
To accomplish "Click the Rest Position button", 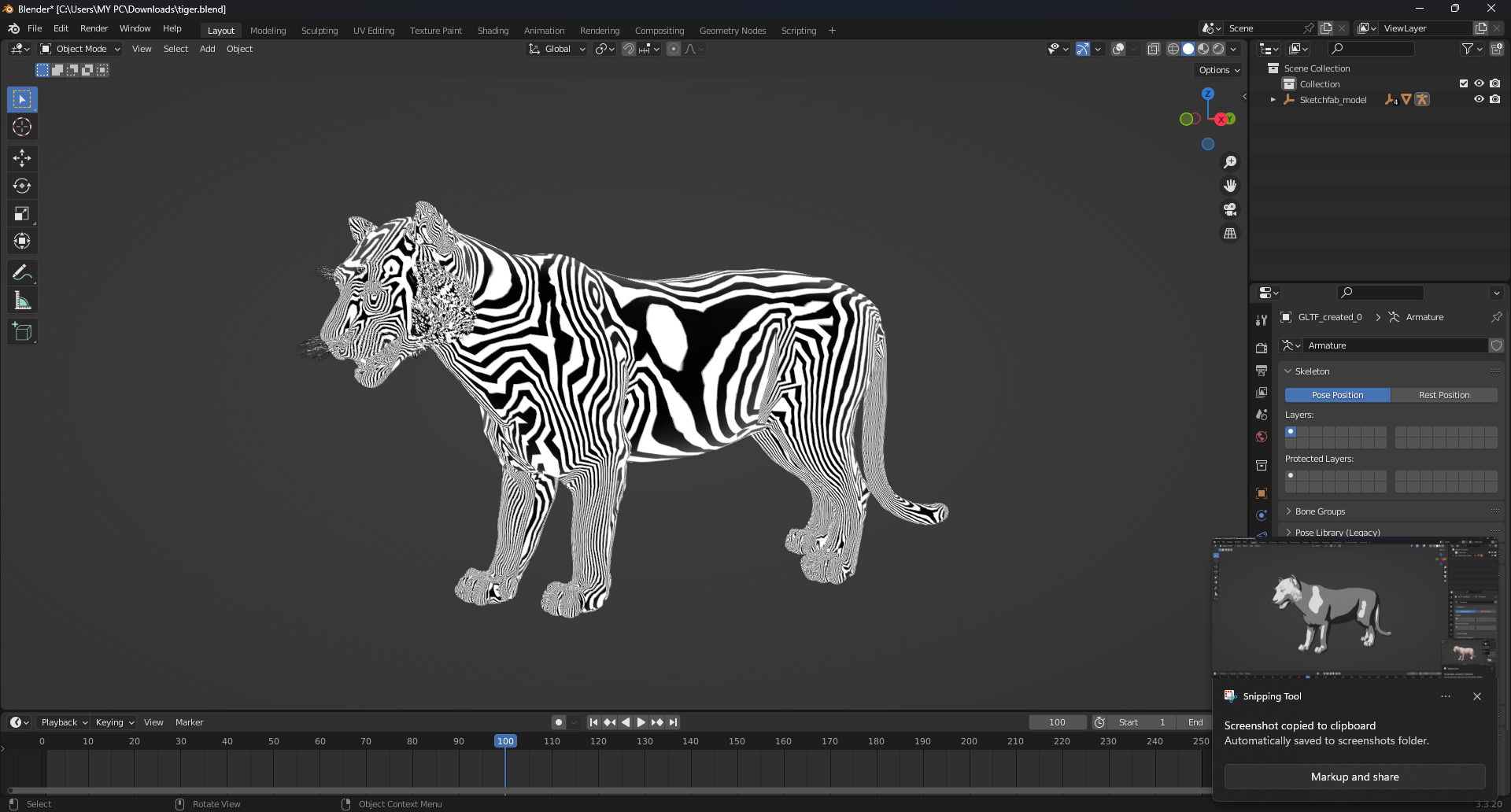I will coord(1444,395).
